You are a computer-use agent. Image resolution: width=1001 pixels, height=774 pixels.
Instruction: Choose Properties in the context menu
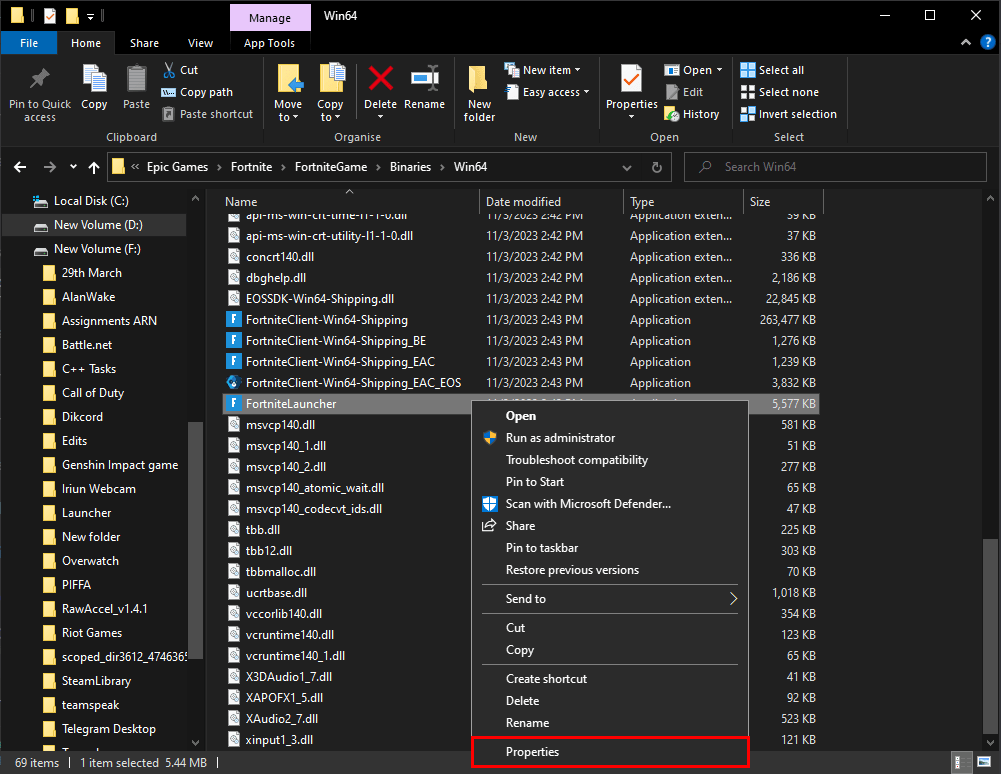pos(609,752)
